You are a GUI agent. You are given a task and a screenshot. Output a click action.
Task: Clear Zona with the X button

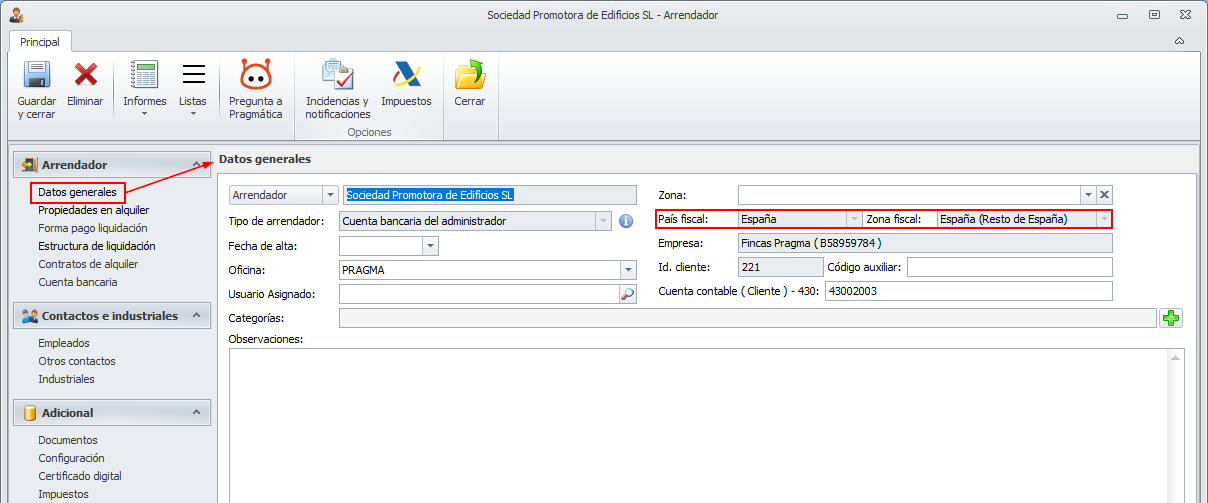point(1104,195)
